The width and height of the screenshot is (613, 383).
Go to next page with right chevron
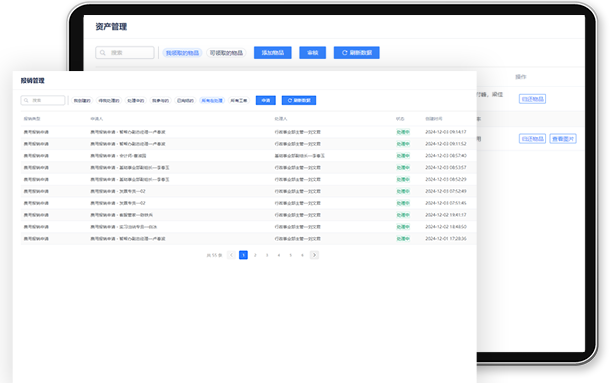[314, 255]
